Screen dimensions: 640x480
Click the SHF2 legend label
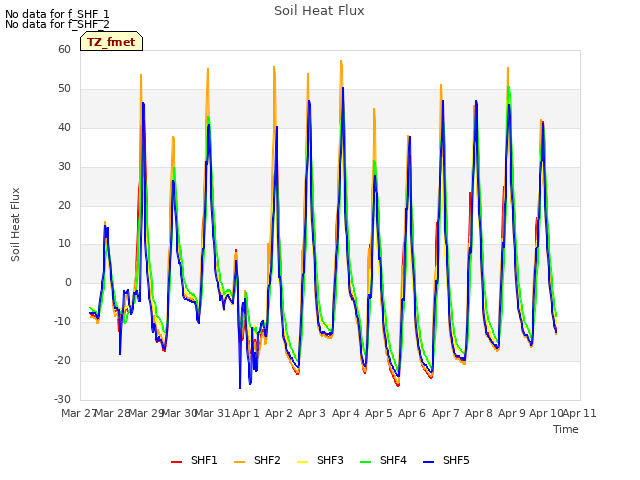(x=267, y=460)
